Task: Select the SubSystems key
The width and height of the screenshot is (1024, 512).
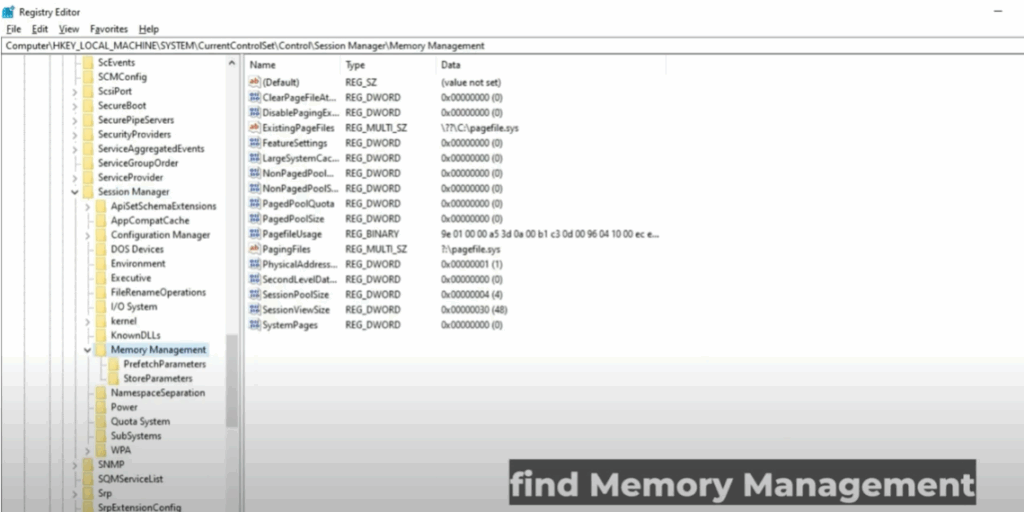Action: pyautogui.click(x=136, y=436)
